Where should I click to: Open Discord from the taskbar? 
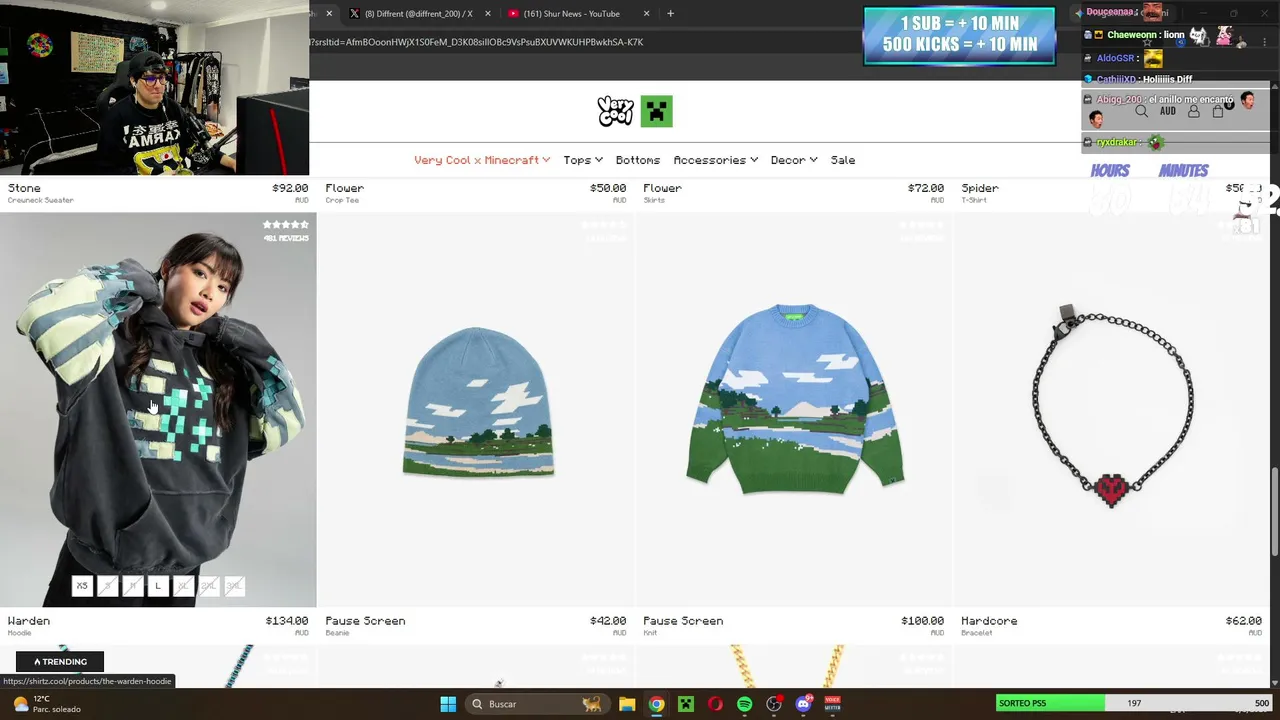pos(803,704)
